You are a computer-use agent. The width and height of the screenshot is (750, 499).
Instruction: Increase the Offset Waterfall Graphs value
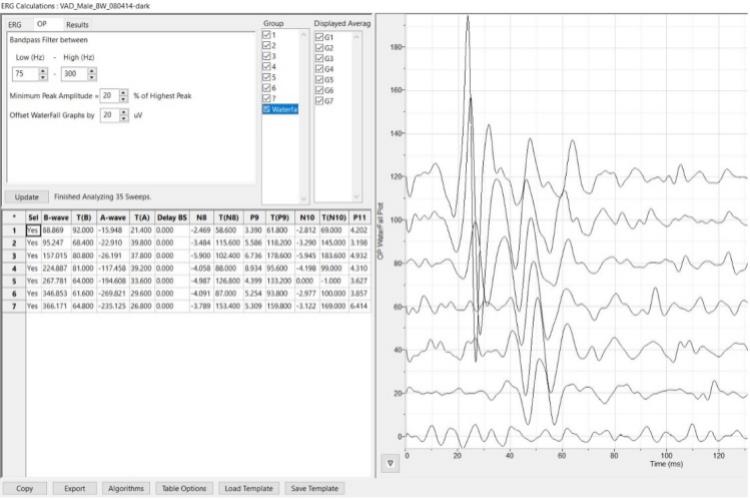click(x=124, y=112)
